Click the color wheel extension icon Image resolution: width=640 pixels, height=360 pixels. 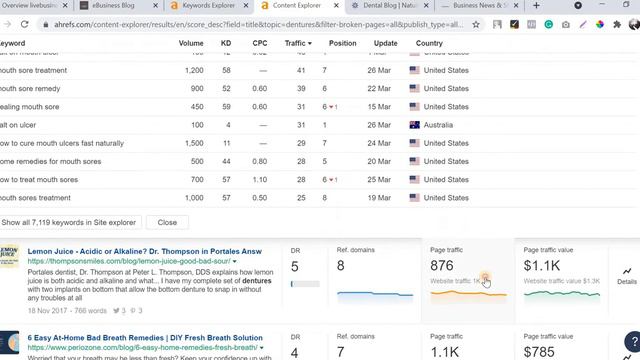[x=600, y=24]
